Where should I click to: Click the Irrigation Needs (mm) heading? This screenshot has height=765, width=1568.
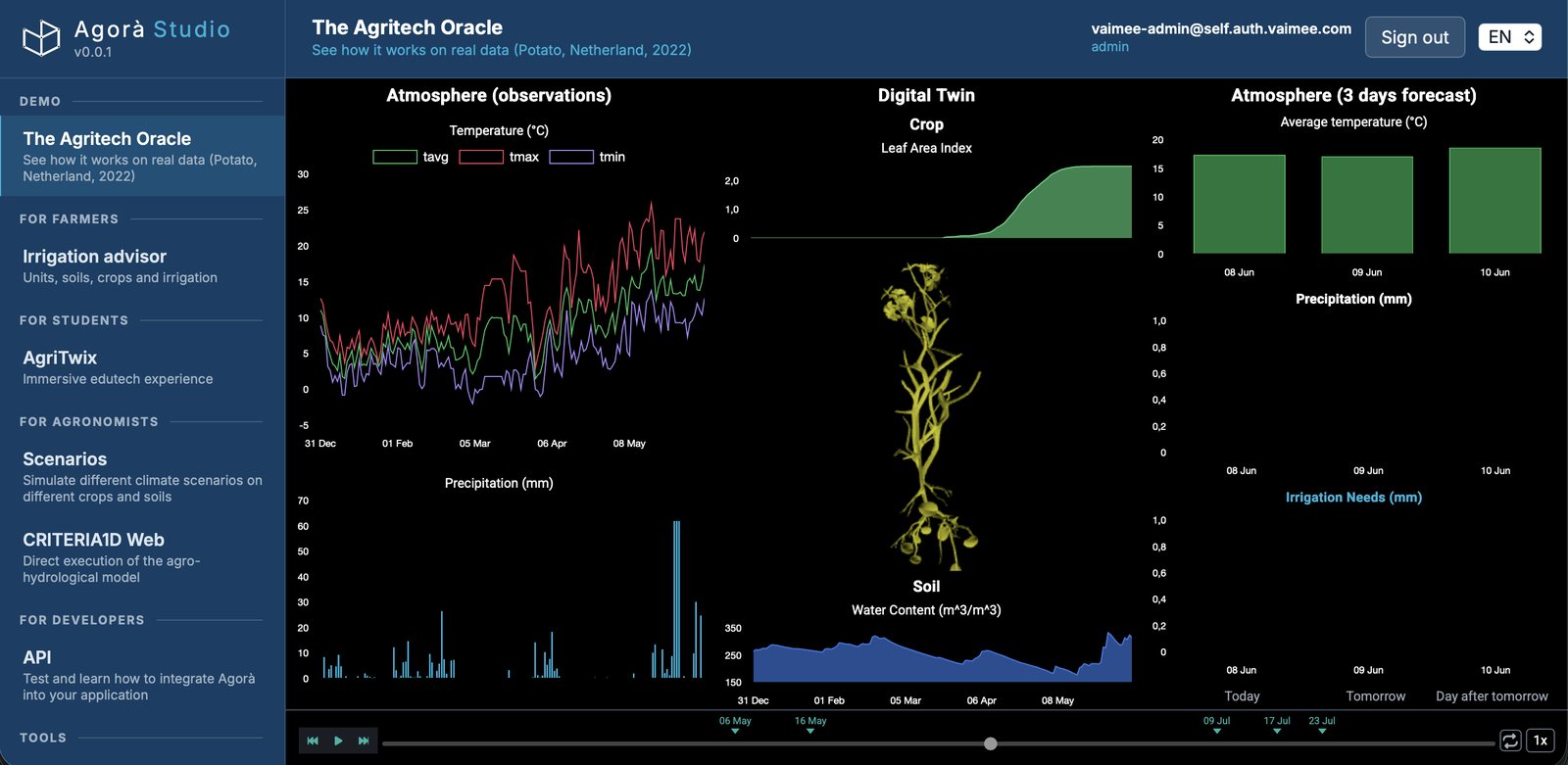[x=1353, y=498]
